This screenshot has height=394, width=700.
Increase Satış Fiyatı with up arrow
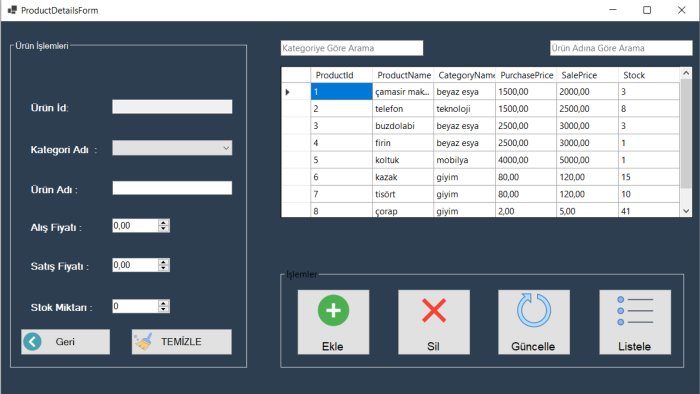164,262
